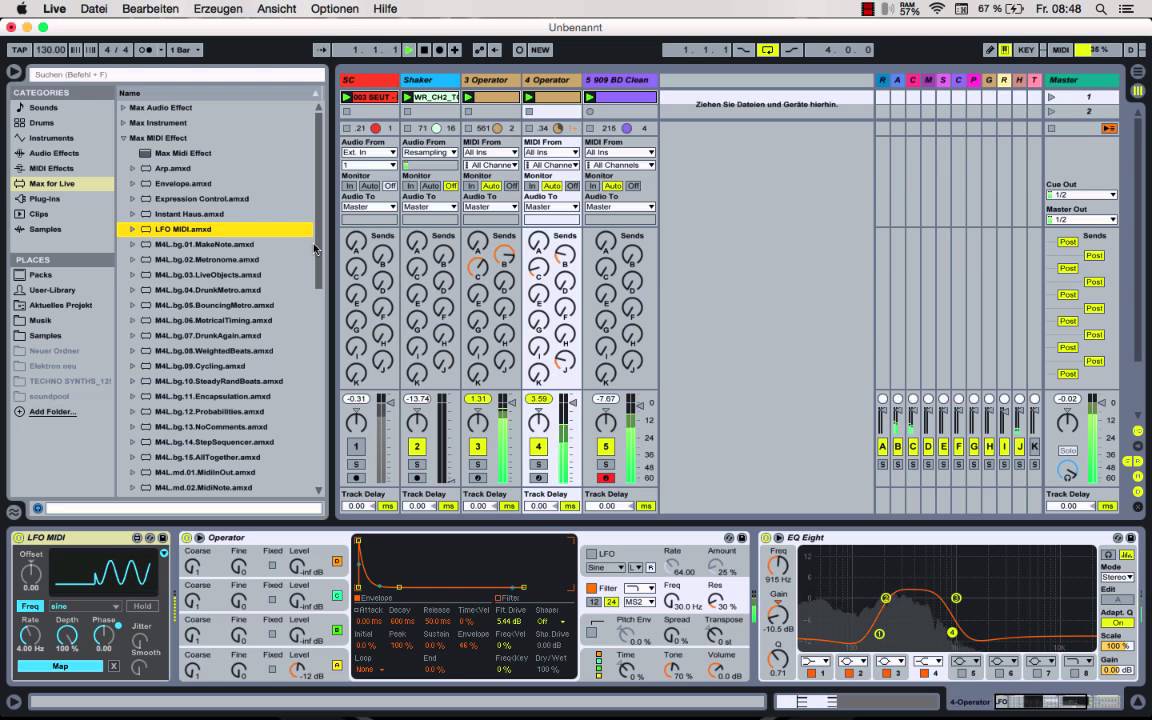Expand Max Audio Effect folder
Viewport: 1152px width, 720px height.
[123, 107]
